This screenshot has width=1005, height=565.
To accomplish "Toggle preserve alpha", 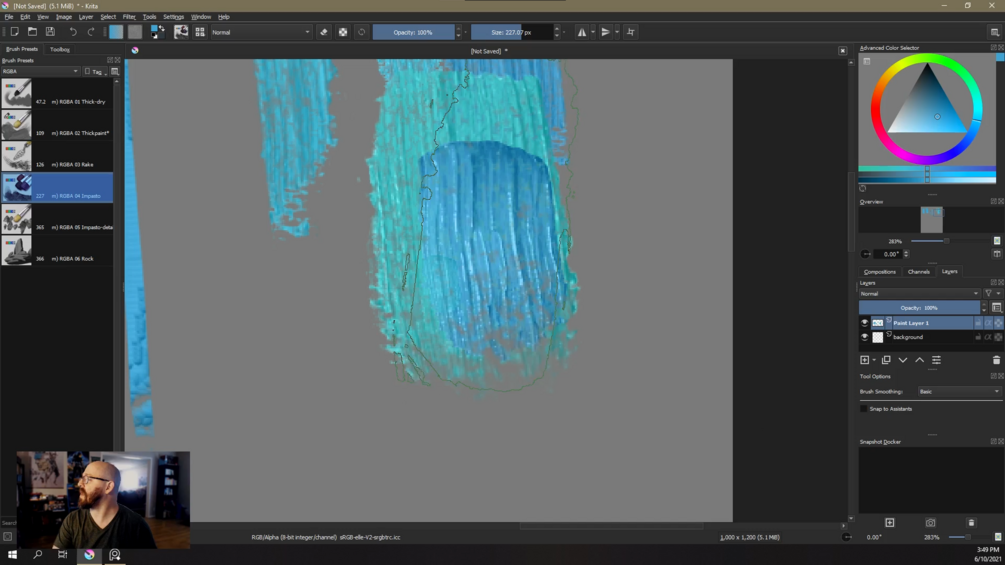I will coord(343,32).
